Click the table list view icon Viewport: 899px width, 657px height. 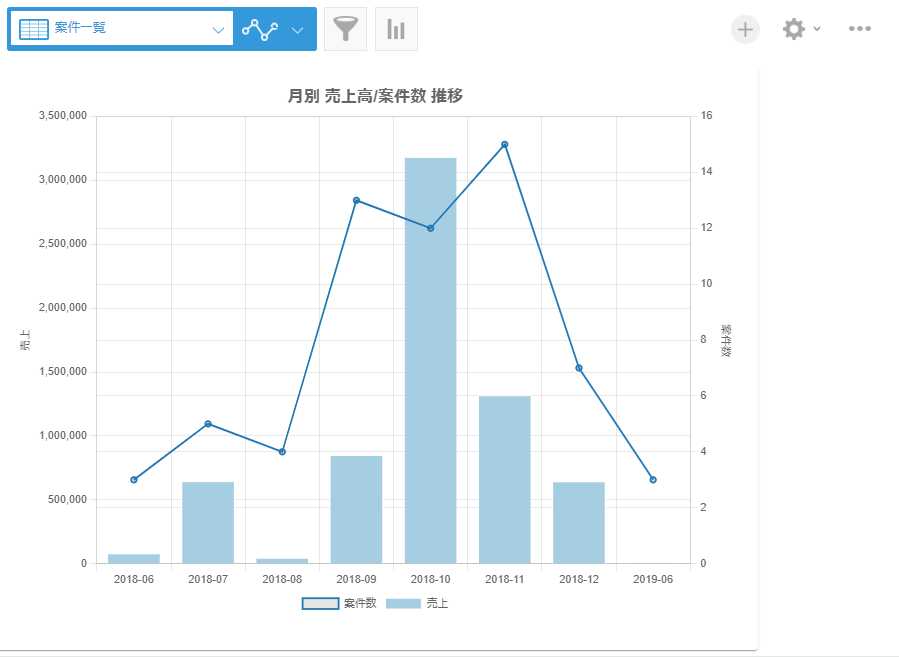[x=34, y=29]
